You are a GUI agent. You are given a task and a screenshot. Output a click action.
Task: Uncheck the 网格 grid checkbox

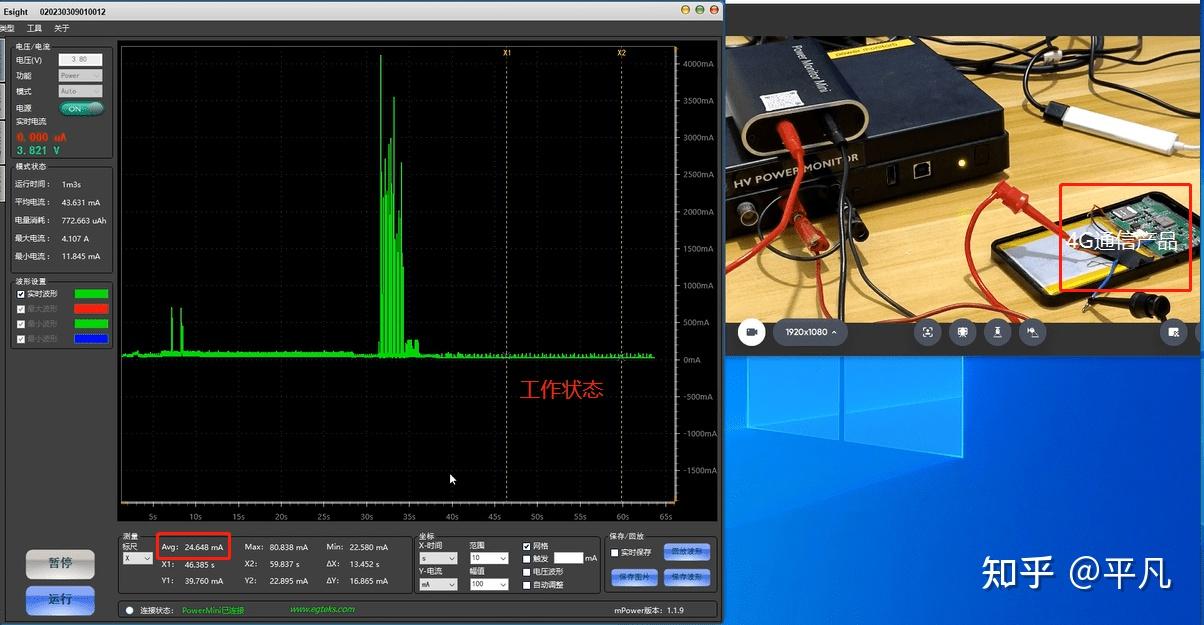click(x=526, y=546)
